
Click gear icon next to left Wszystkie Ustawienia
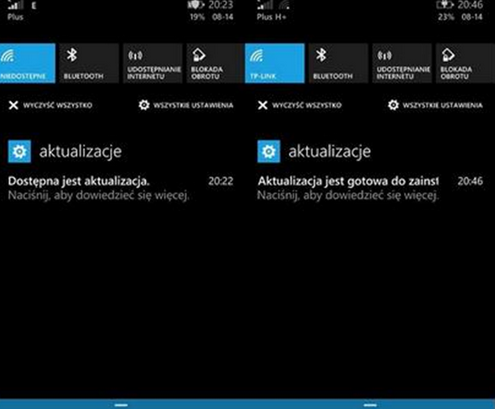[x=144, y=105]
